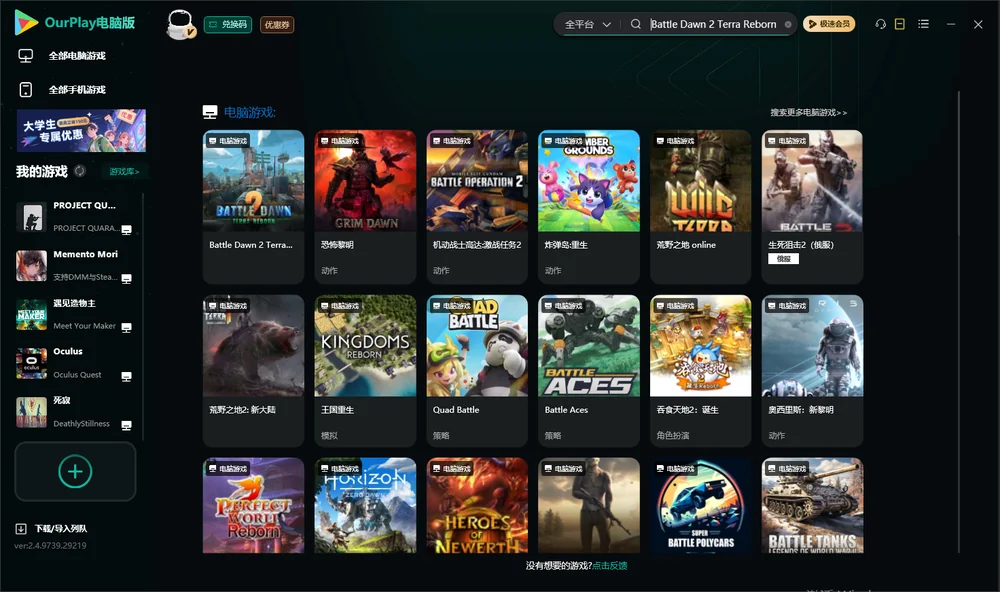Open 吞食天地2: 诞生 game card
The height and width of the screenshot is (592, 1000).
(x=701, y=371)
